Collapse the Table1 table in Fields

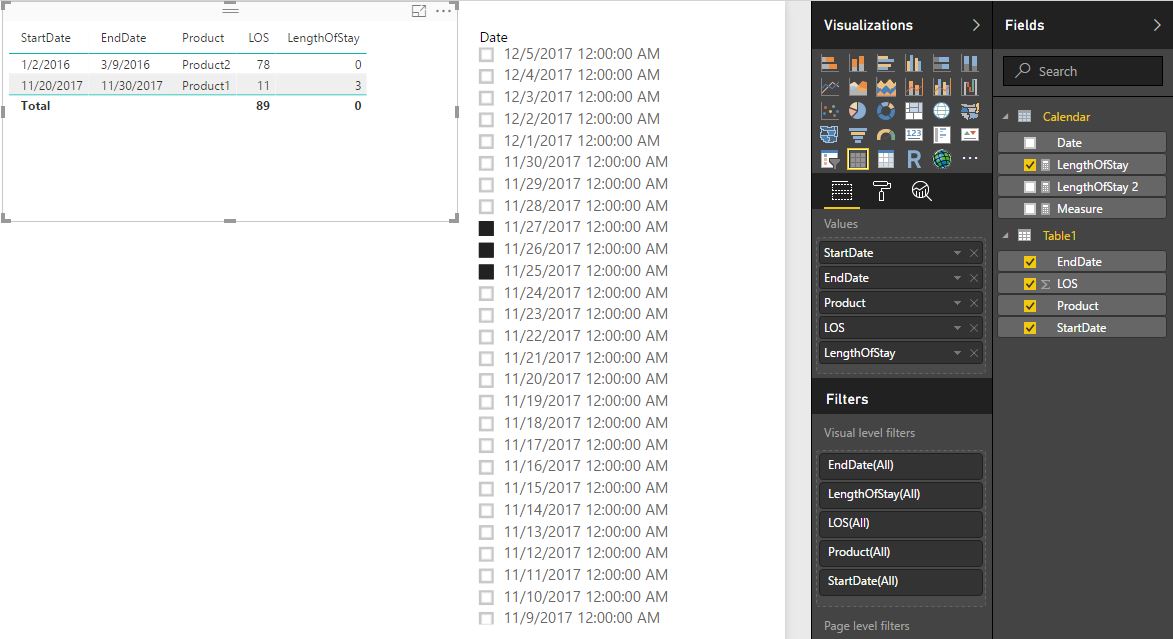coord(1005,236)
